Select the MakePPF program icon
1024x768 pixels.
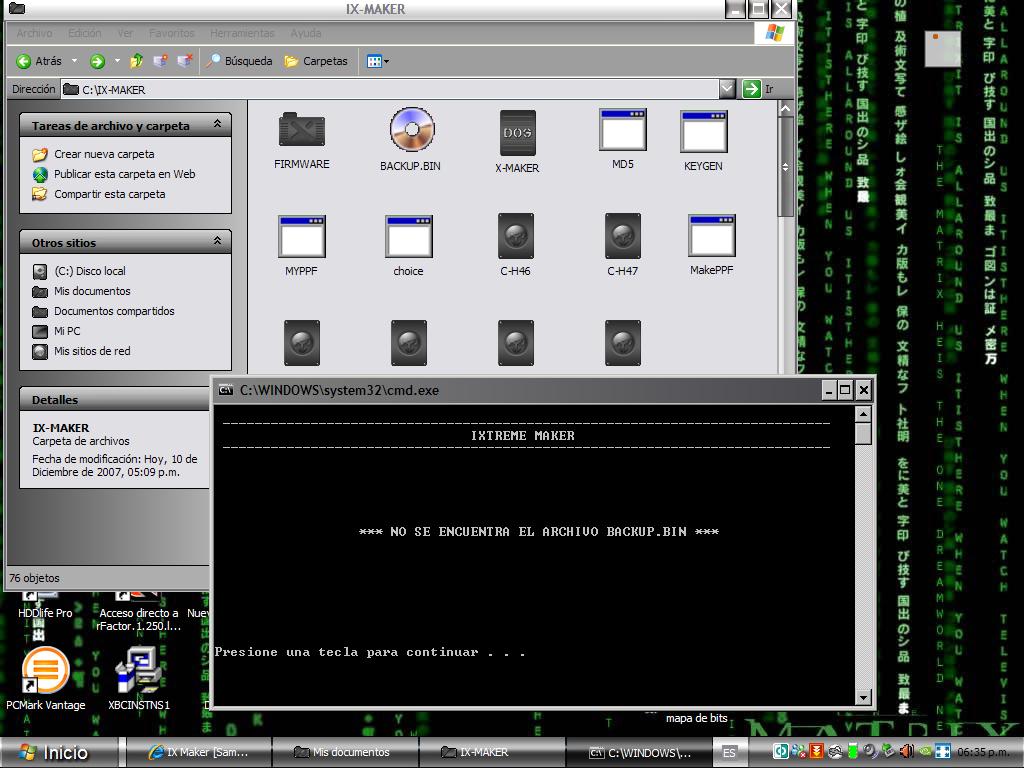pos(712,235)
